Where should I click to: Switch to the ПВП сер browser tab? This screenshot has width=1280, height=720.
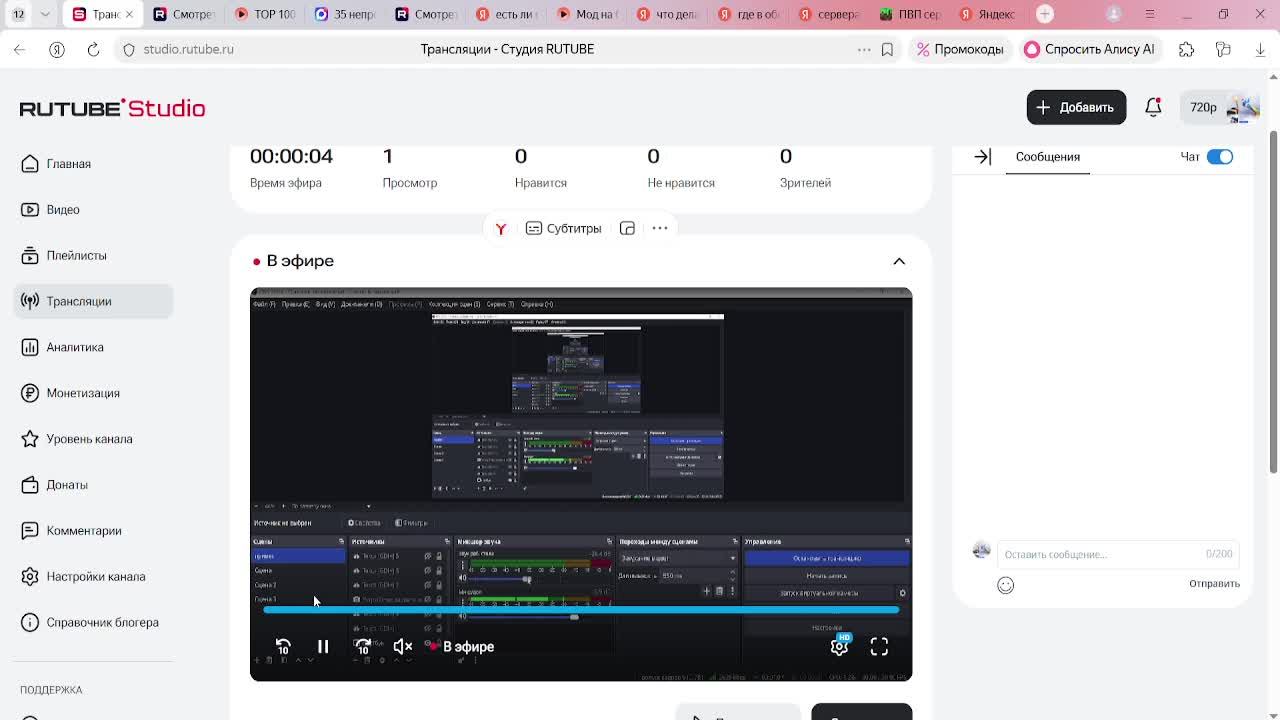tap(909, 14)
